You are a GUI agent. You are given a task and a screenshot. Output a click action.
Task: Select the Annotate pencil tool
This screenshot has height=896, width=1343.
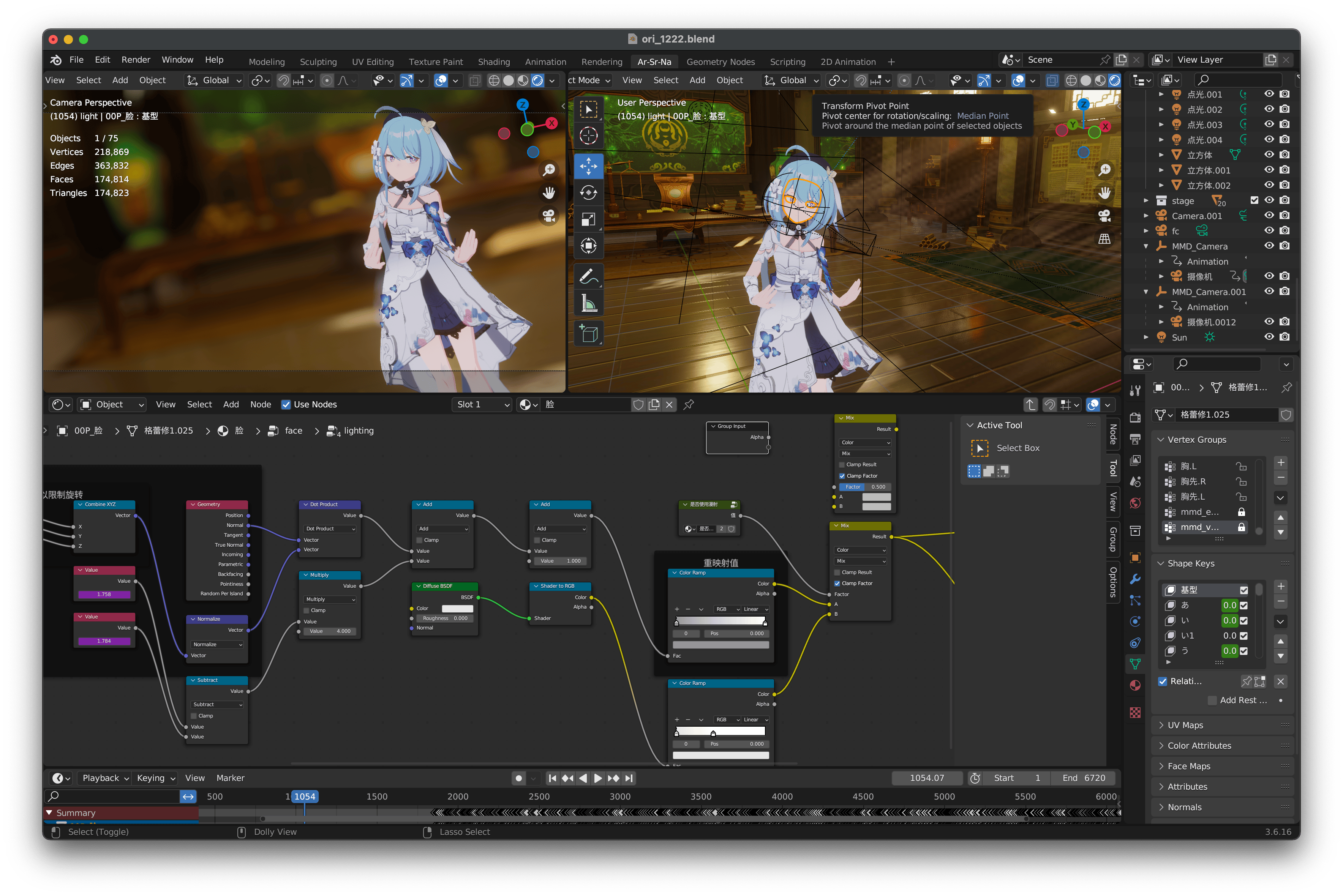588,276
